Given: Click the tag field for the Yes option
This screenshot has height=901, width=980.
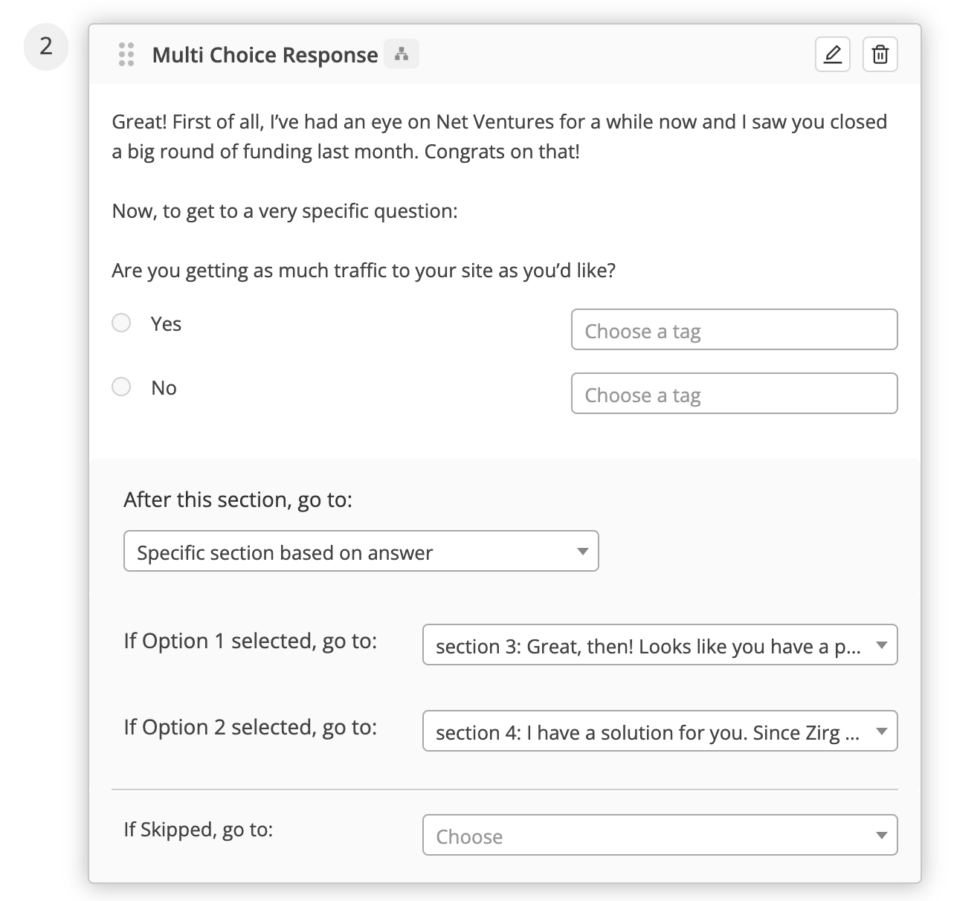Looking at the screenshot, I should click(733, 331).
